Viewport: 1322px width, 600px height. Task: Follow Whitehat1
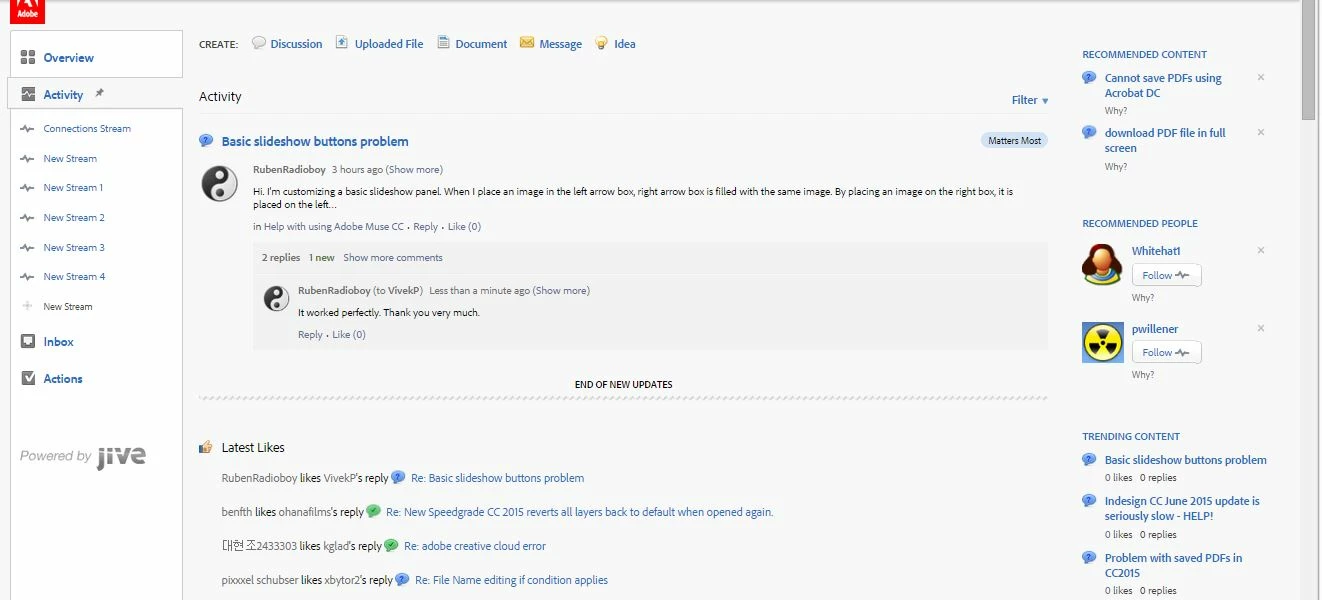point(1166,275)
